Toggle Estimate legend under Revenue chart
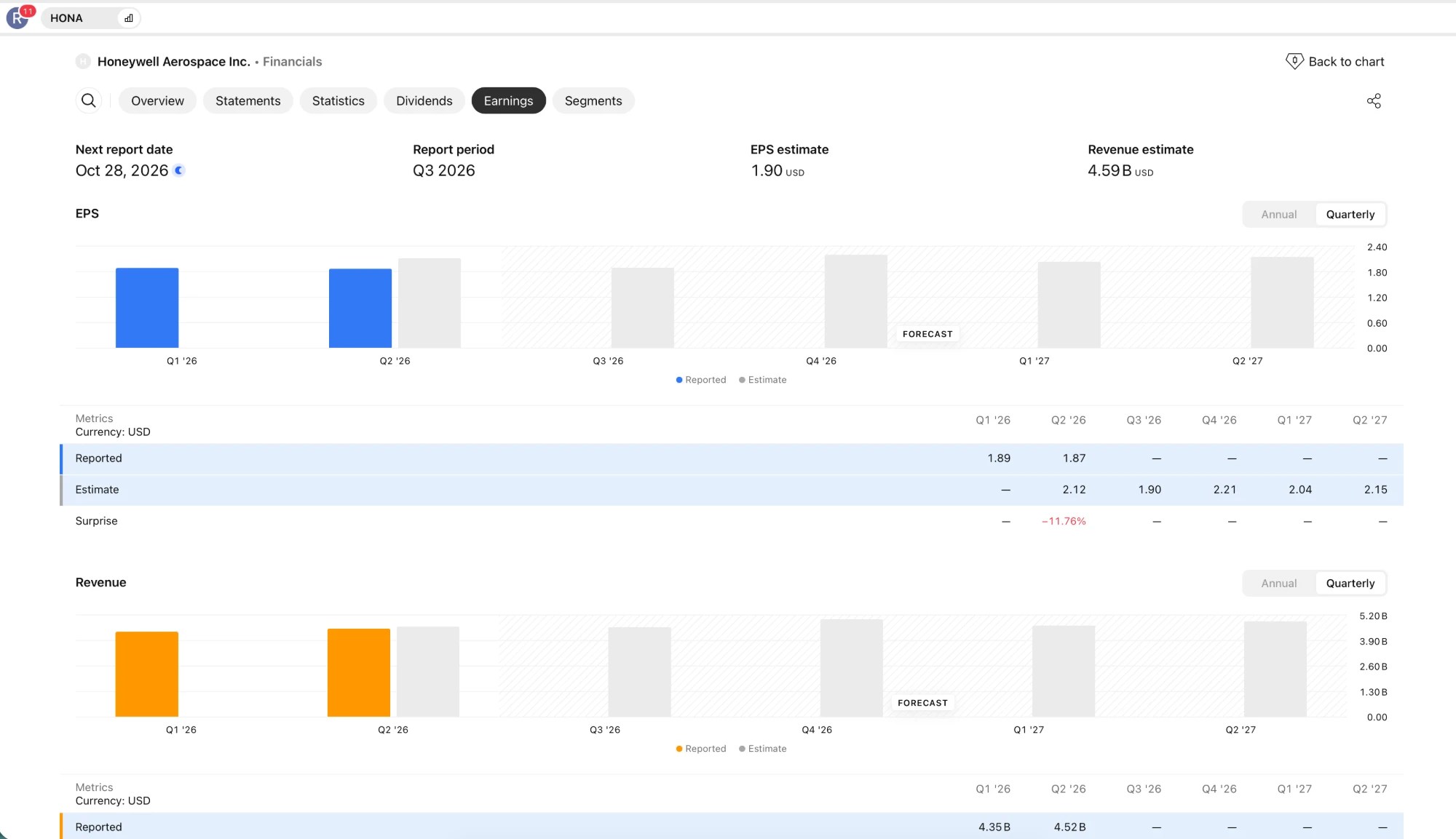 [x=763, y=749]
